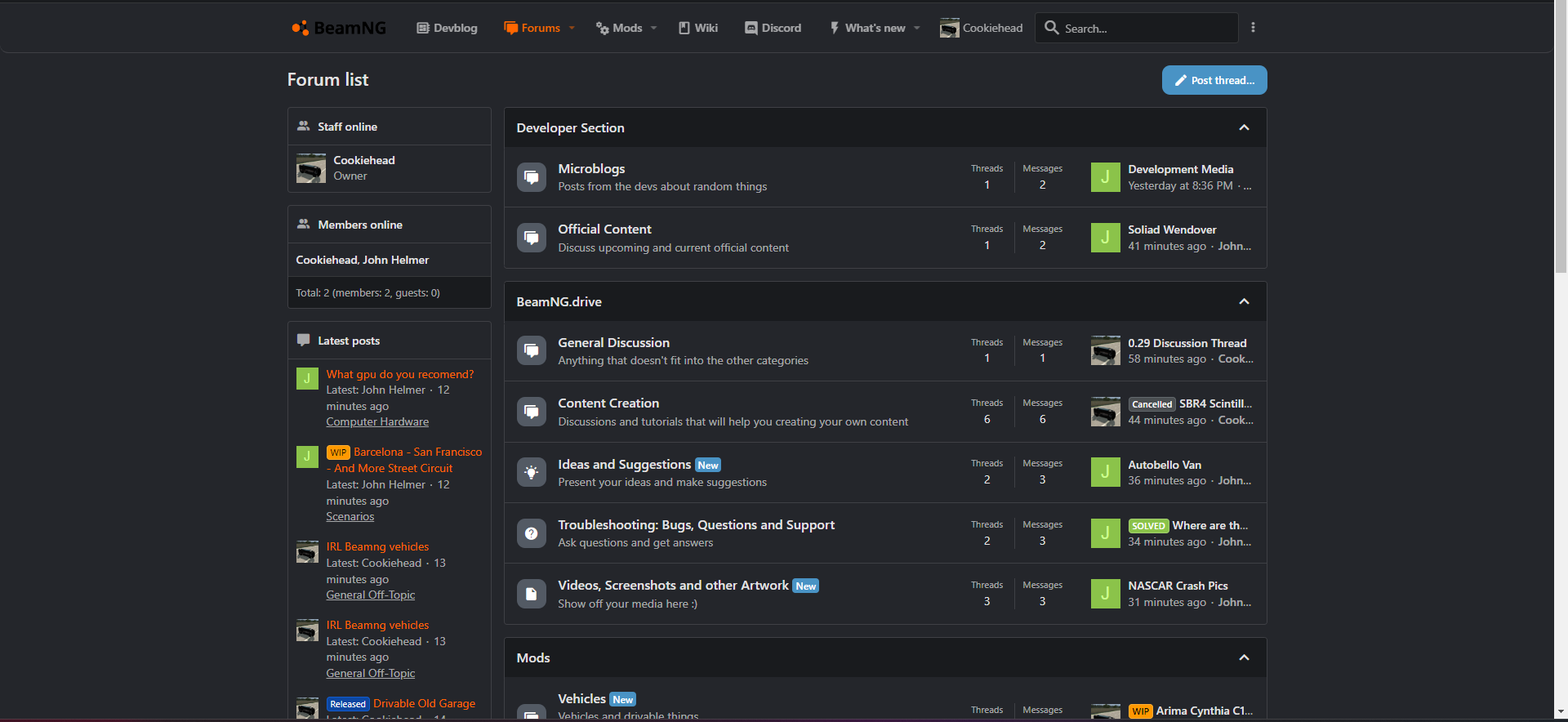The image size is (1568, 722).
Task: Click the Troubleshooting question mark icon
Action: (x=532, y=533)
